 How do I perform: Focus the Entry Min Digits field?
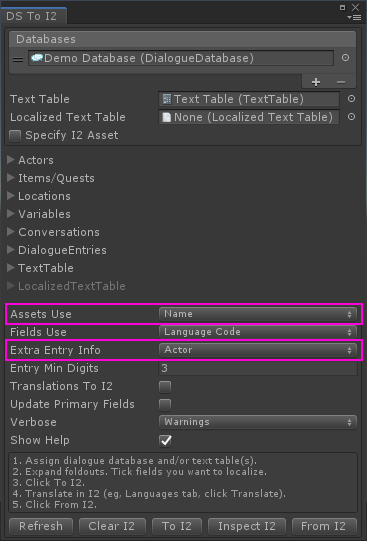(x=258, y=368)
